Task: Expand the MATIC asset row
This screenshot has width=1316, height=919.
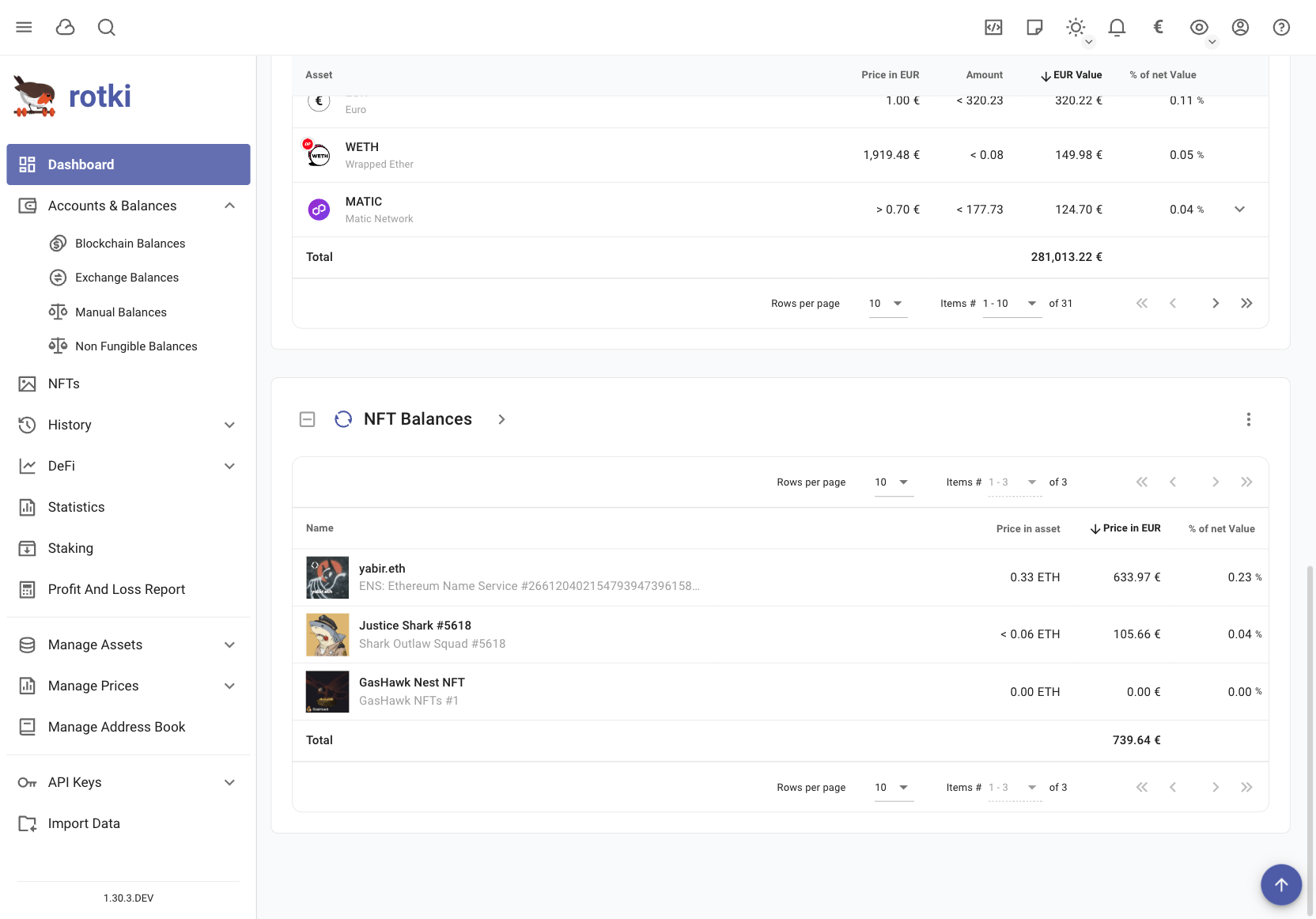Action: (1239, 210)
